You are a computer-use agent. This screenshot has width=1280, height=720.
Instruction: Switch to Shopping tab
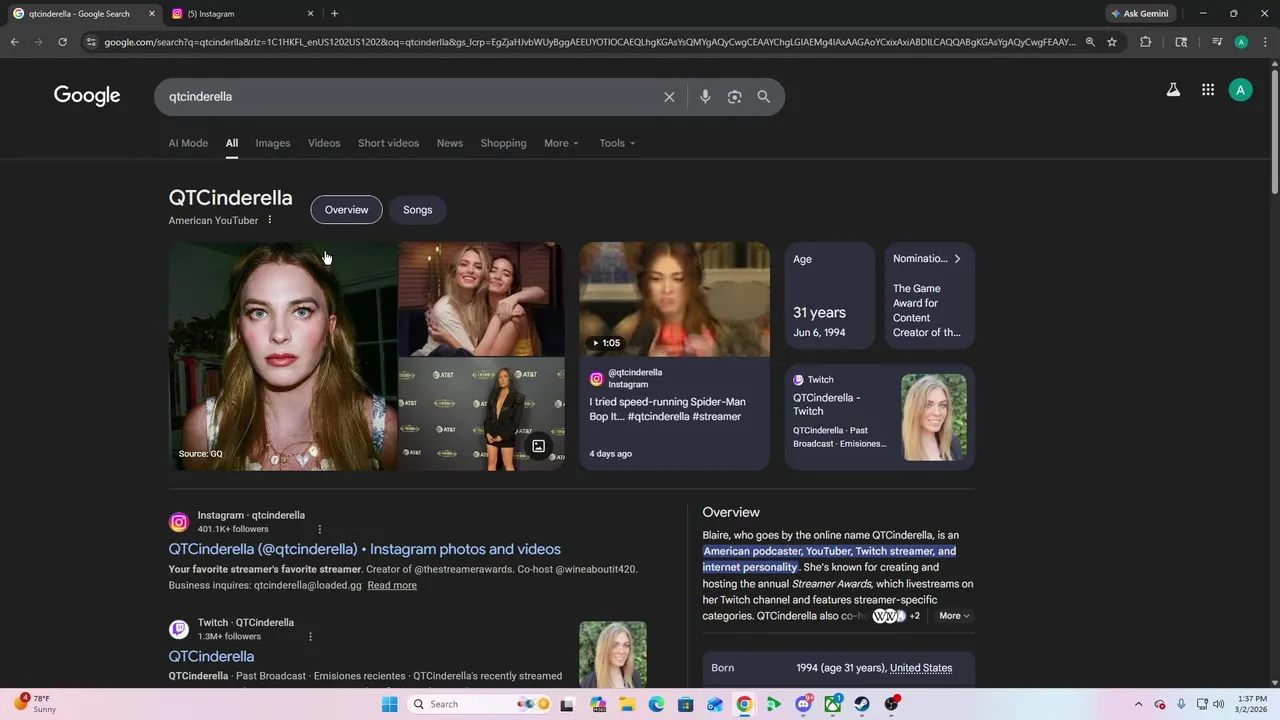point(503,143)
